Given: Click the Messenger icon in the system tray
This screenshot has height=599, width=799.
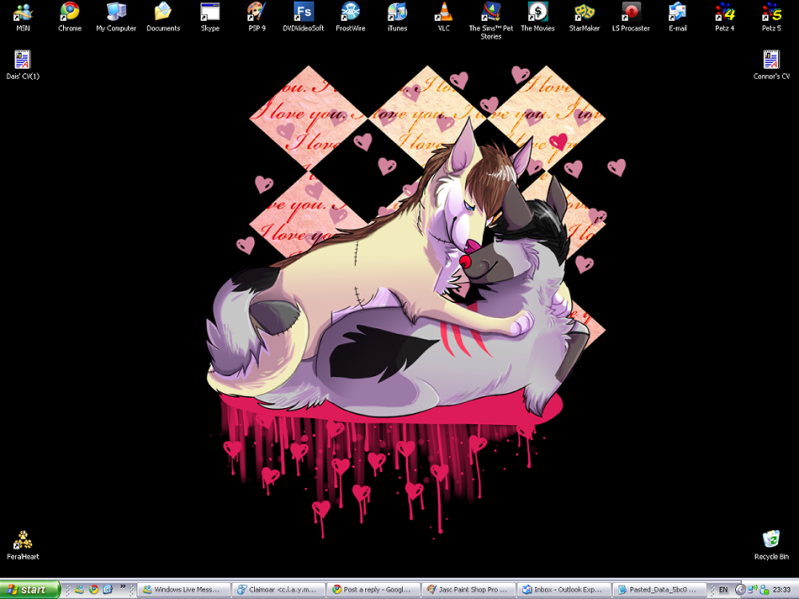Looking at the screenshot, I should pyautogui.click(x=764, y=590).
